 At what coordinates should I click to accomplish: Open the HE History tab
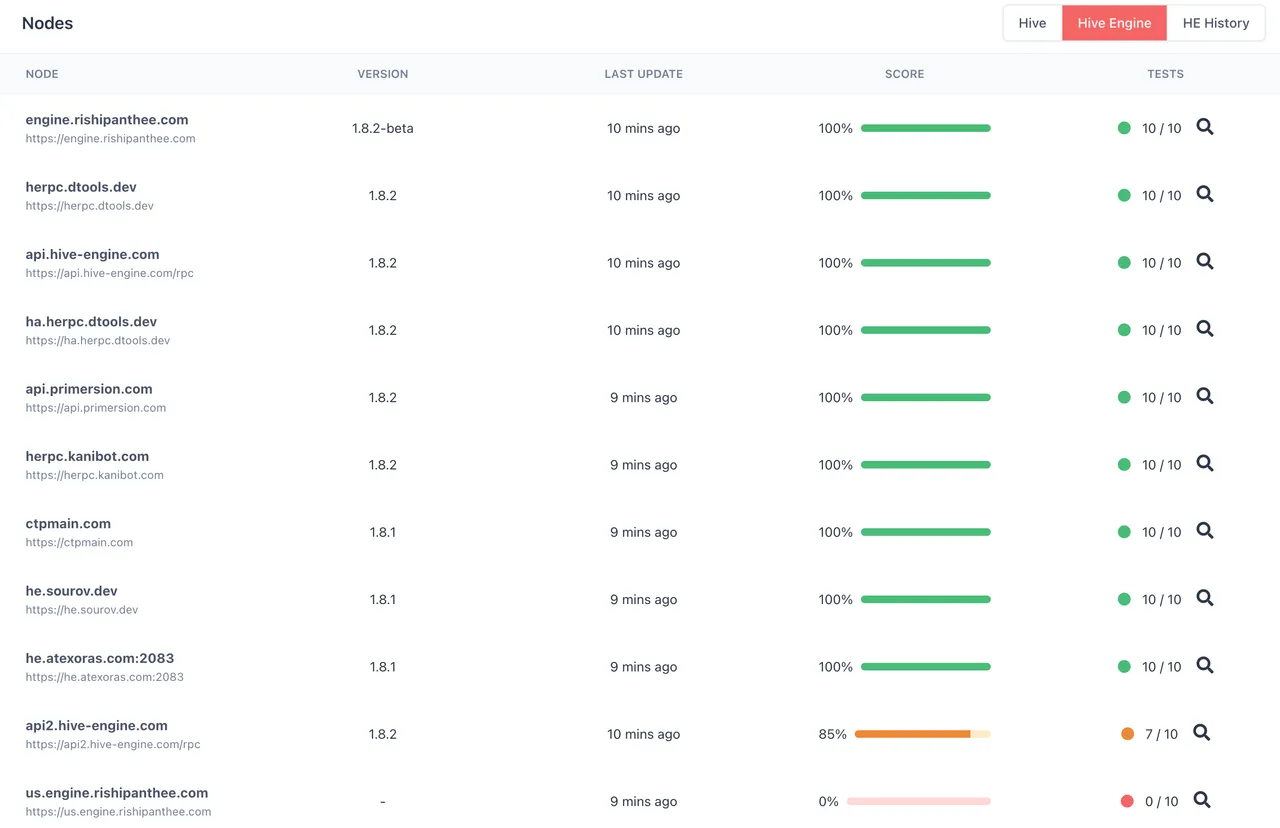(1216, 23)
